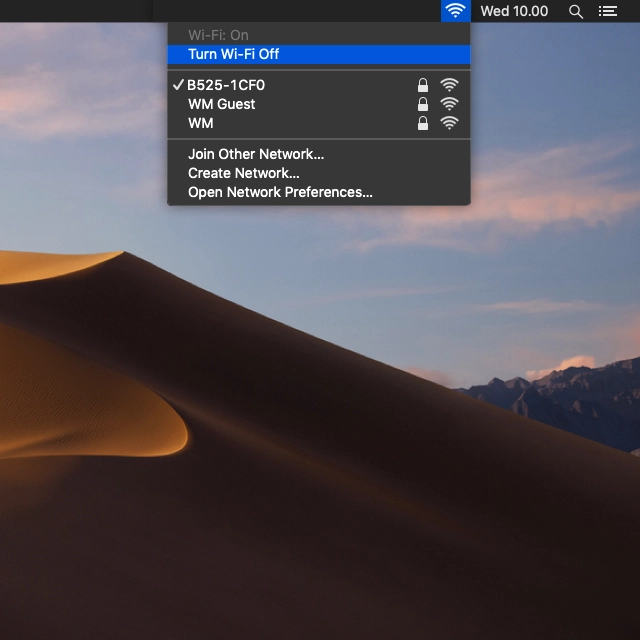Choose the WM network entry
The image size is (640, 640).
pyautogui.click(x=201, y=123)
